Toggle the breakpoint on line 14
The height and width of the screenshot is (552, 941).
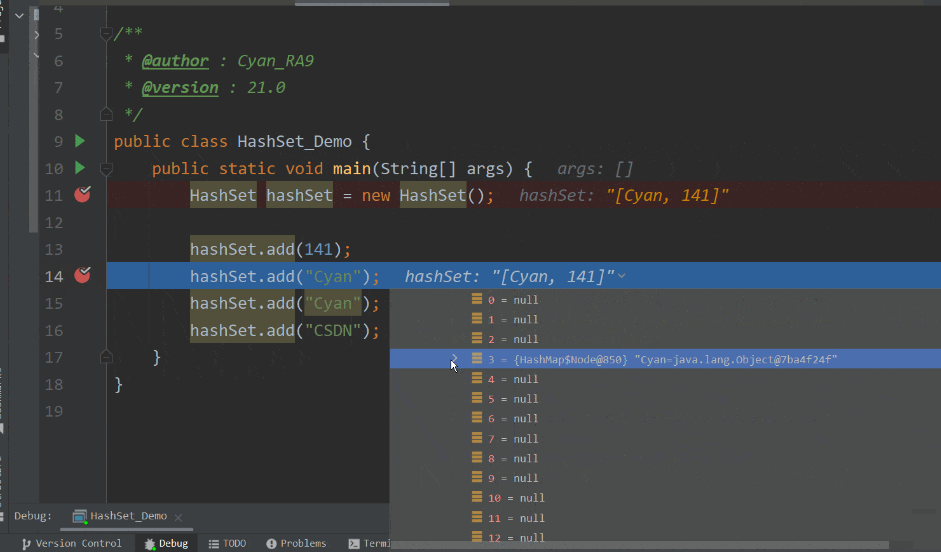click(x=82, y=275)
